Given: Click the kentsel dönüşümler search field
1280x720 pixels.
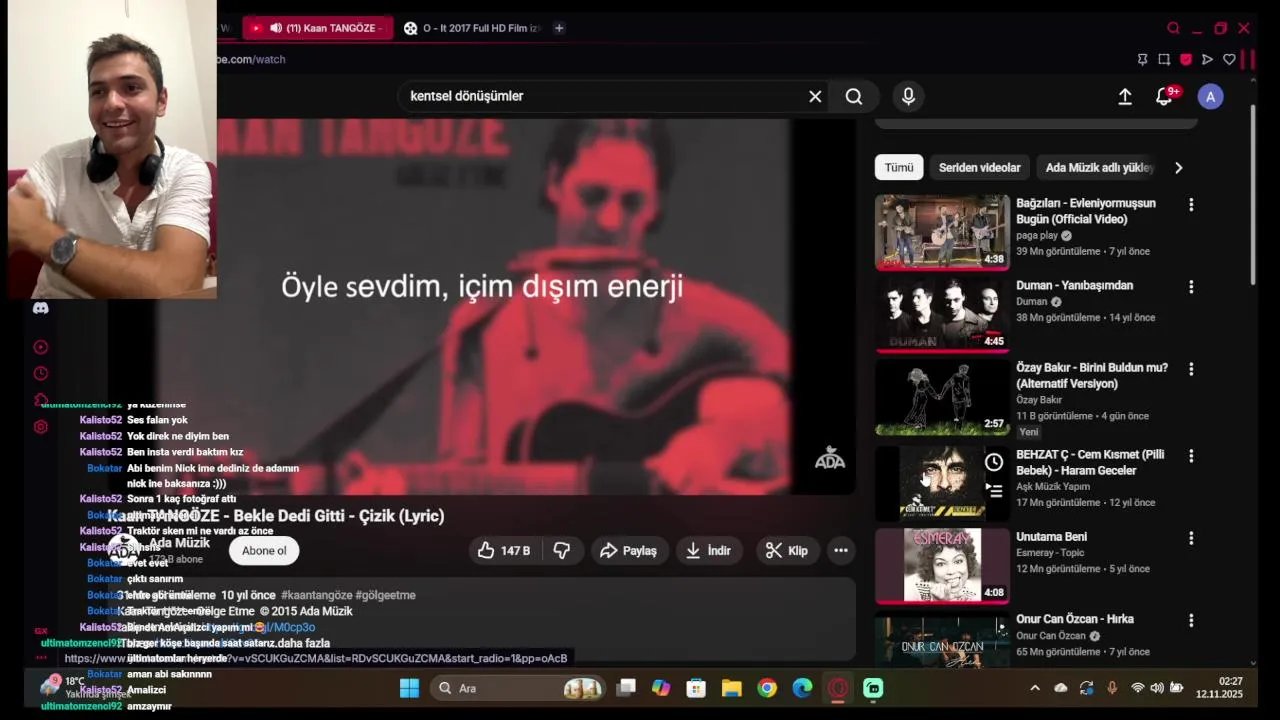Looking at the screenshot, I should tap(600, 96).
